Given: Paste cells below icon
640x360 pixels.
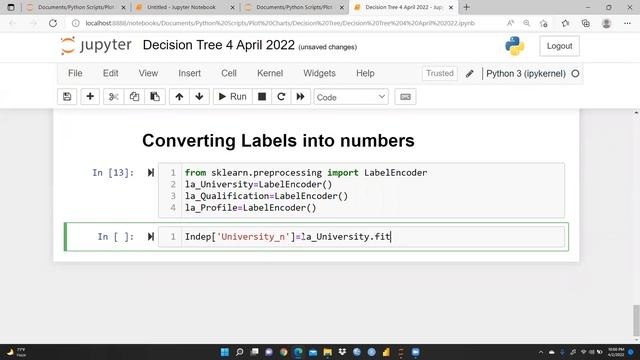Looking at the screenshot, I should 155,97.
